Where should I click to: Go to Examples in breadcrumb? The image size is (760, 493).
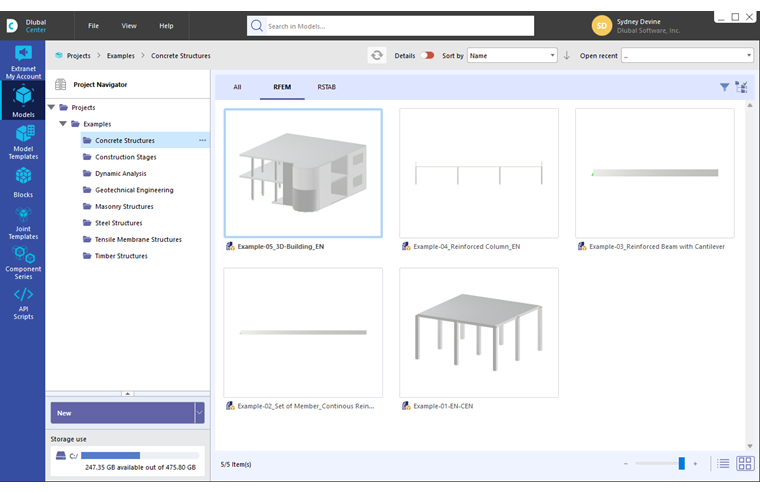(121, 56)
